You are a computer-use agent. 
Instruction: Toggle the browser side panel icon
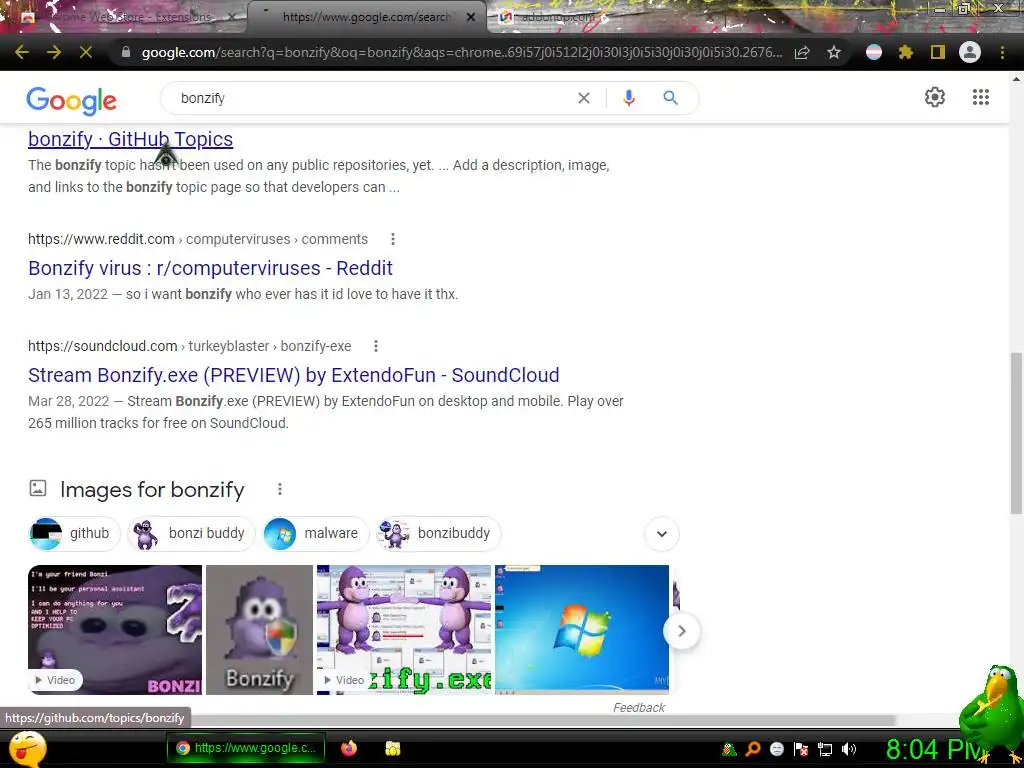point(938,52)
